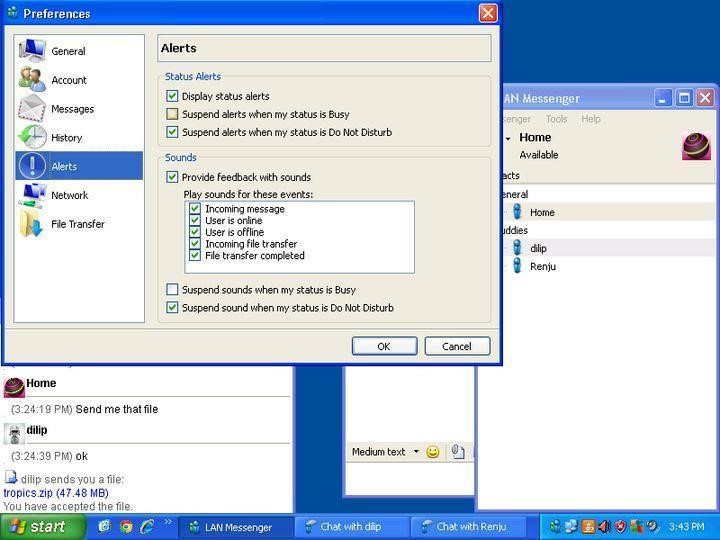720x540 pixels.
Task: Uncheck Display status alerts
Action: (x=172, y=96)
